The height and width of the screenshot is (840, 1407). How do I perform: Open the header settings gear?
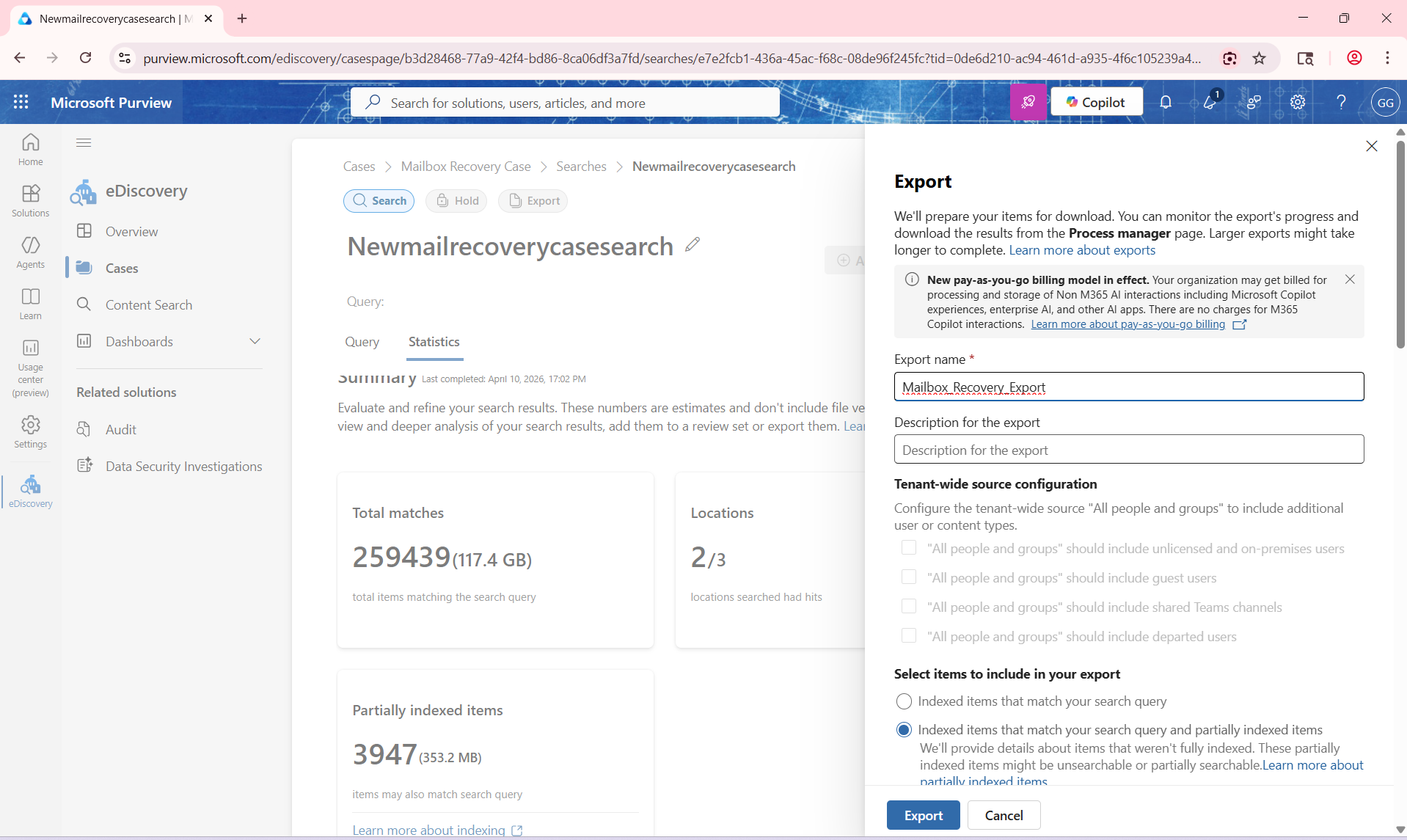coord(1298,102)
